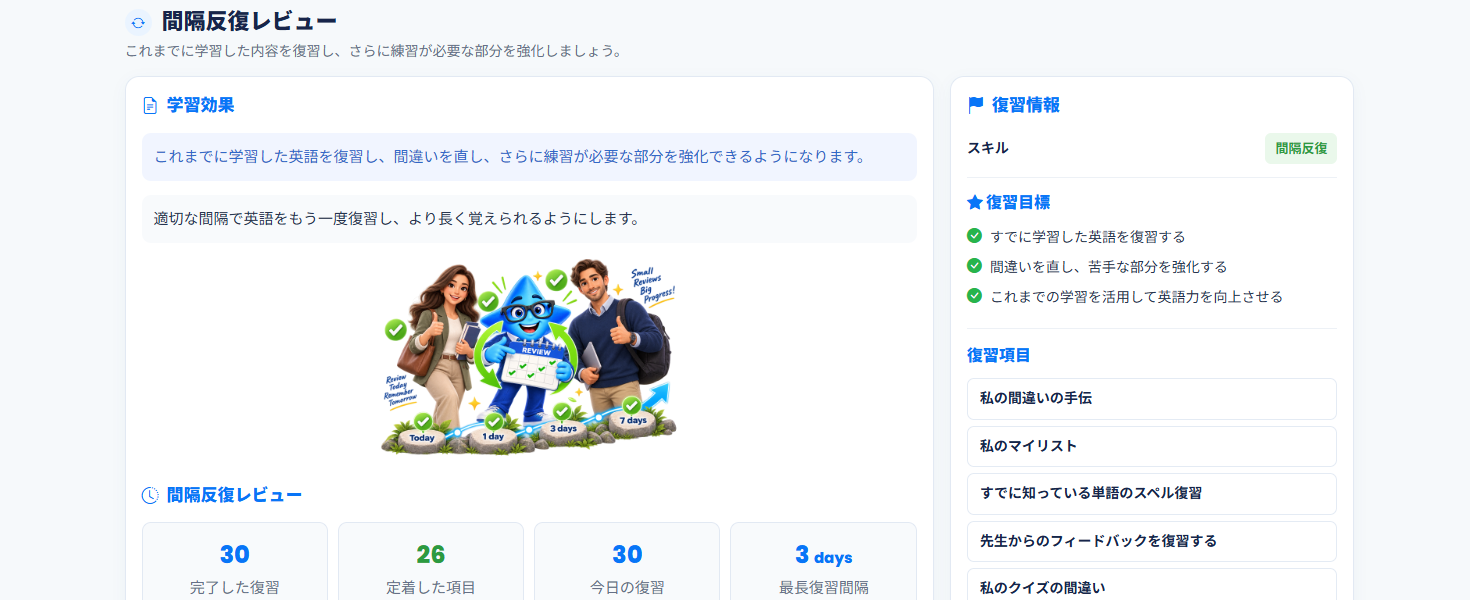Click the 学習効果 section heading
1470x600 pixels.
pyautogui.click(x=201, y=105)
